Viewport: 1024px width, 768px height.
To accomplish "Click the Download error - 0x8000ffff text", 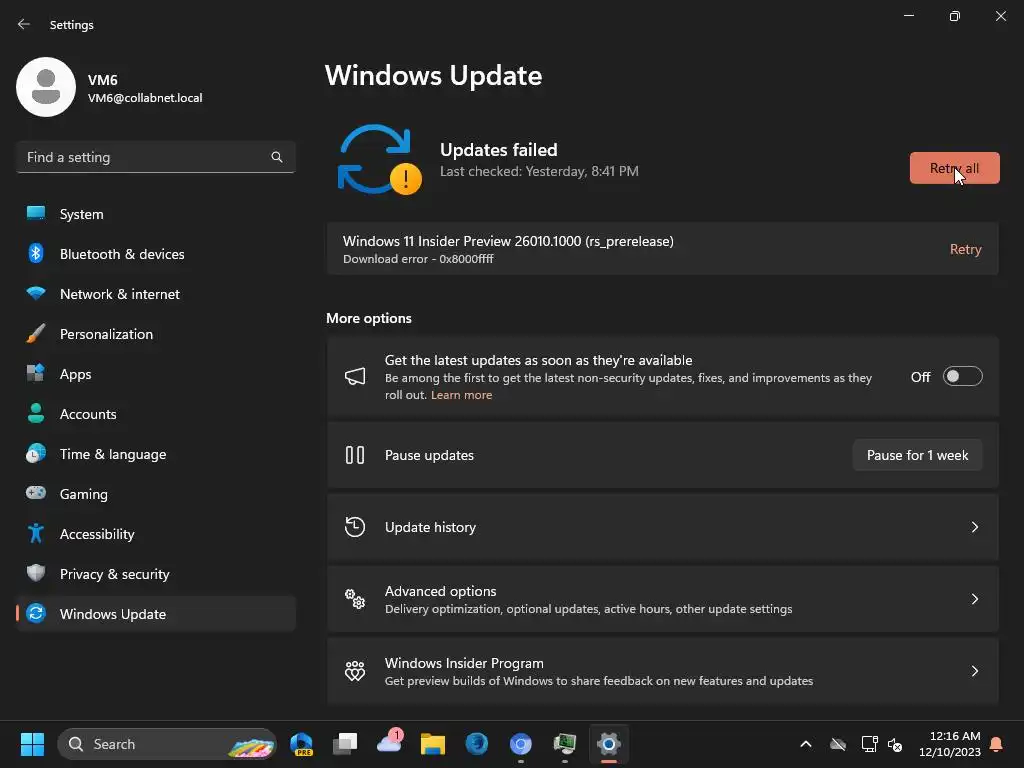I will pyautogui.click(x=418, y=259).
